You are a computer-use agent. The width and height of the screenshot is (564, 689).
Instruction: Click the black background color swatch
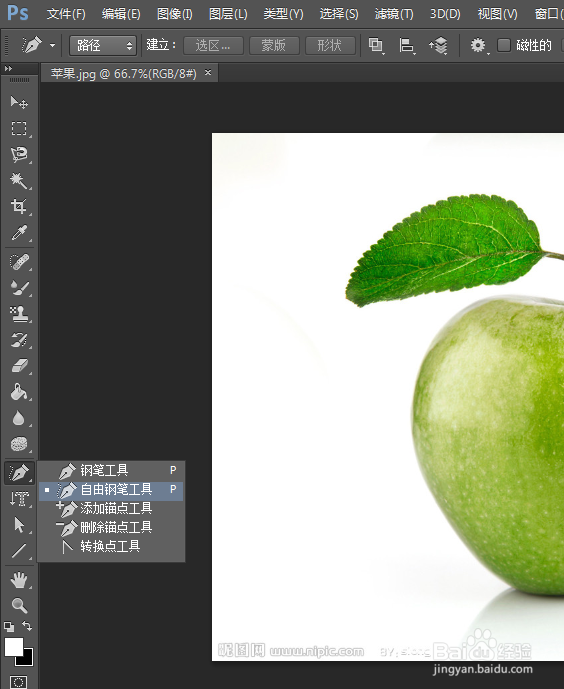tap(27, 660)
